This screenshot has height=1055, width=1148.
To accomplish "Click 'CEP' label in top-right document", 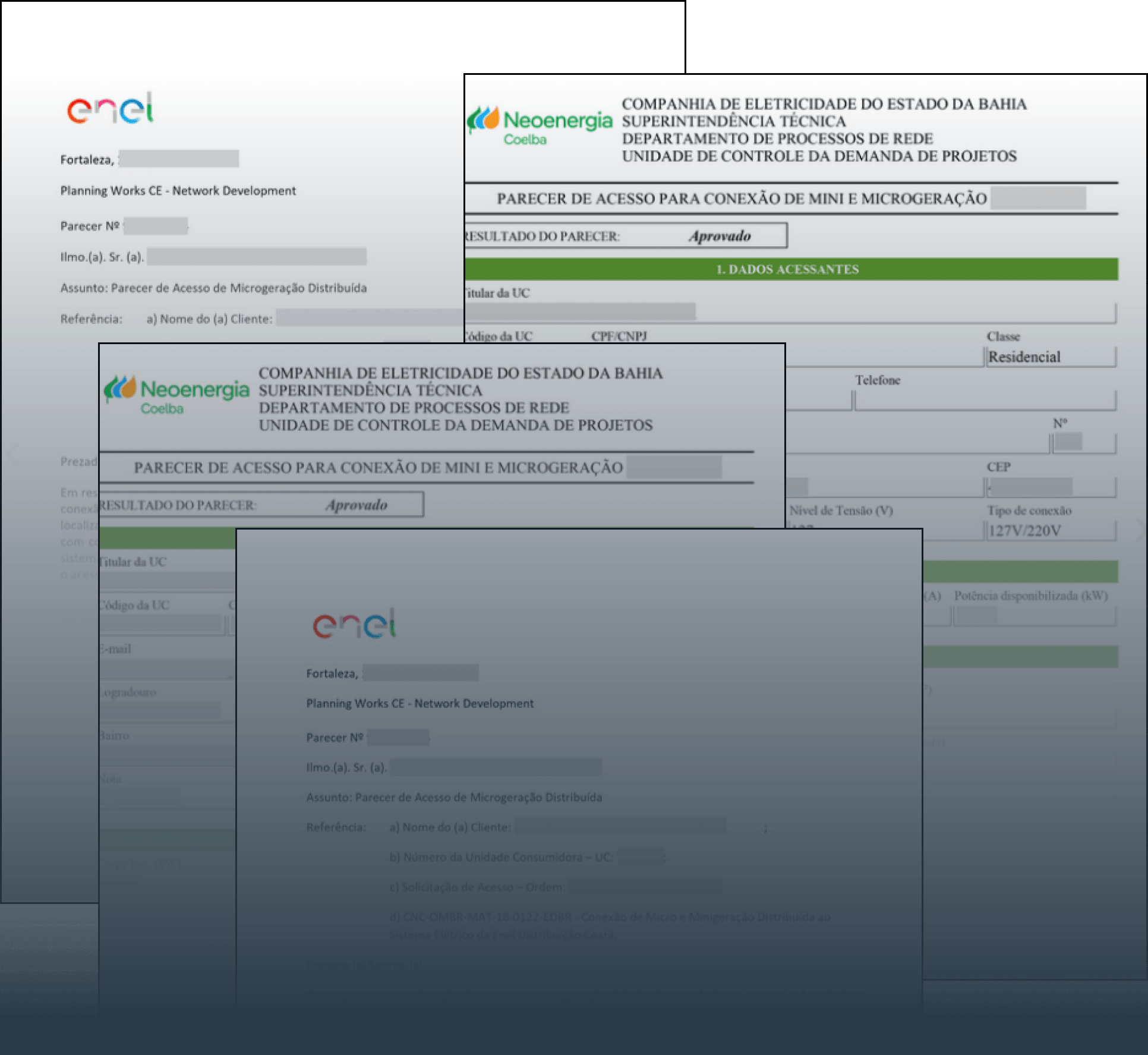I will pyautogui.click(x=999, y=467).
